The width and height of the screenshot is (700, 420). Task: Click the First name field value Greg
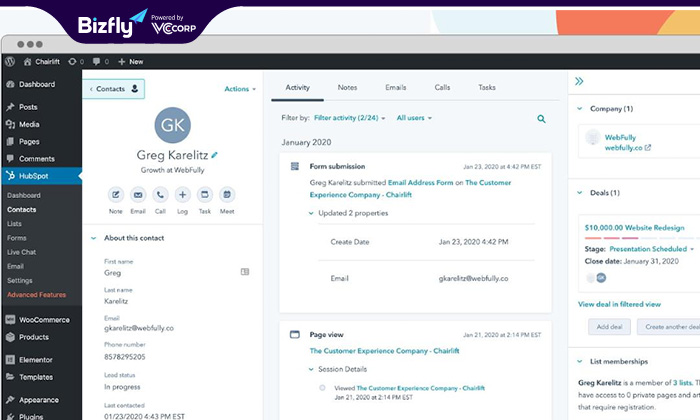click(112, 273)
